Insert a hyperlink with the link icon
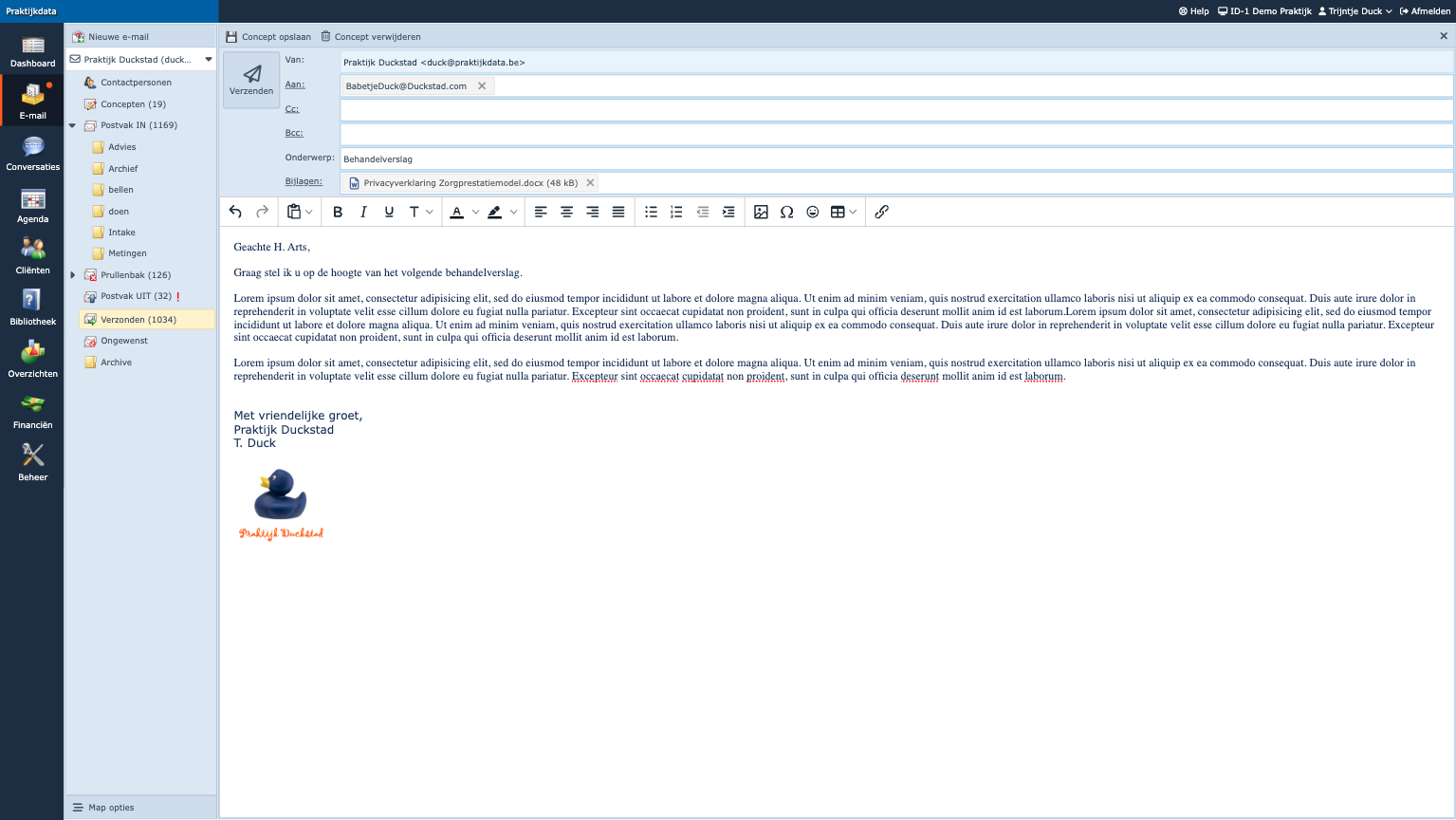 (881, 213)
